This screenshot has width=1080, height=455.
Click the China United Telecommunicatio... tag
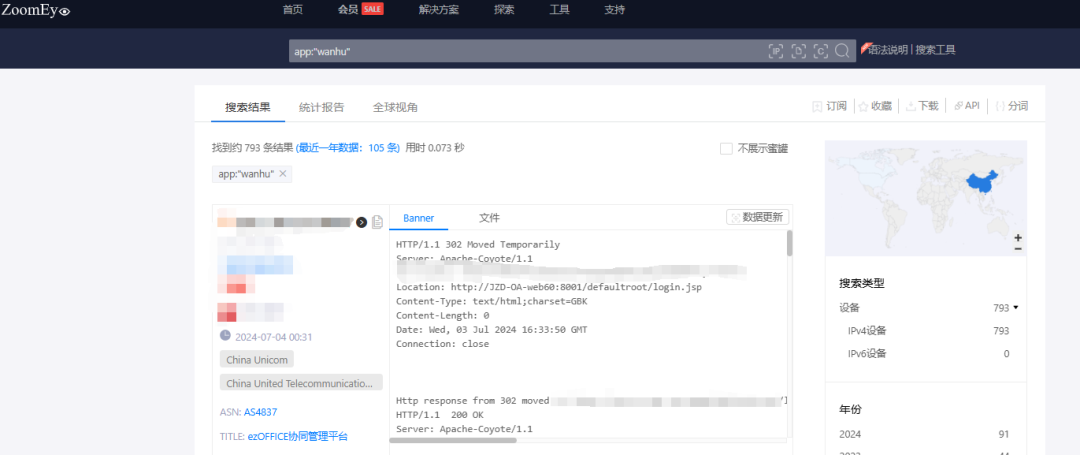tap(301, 383)
